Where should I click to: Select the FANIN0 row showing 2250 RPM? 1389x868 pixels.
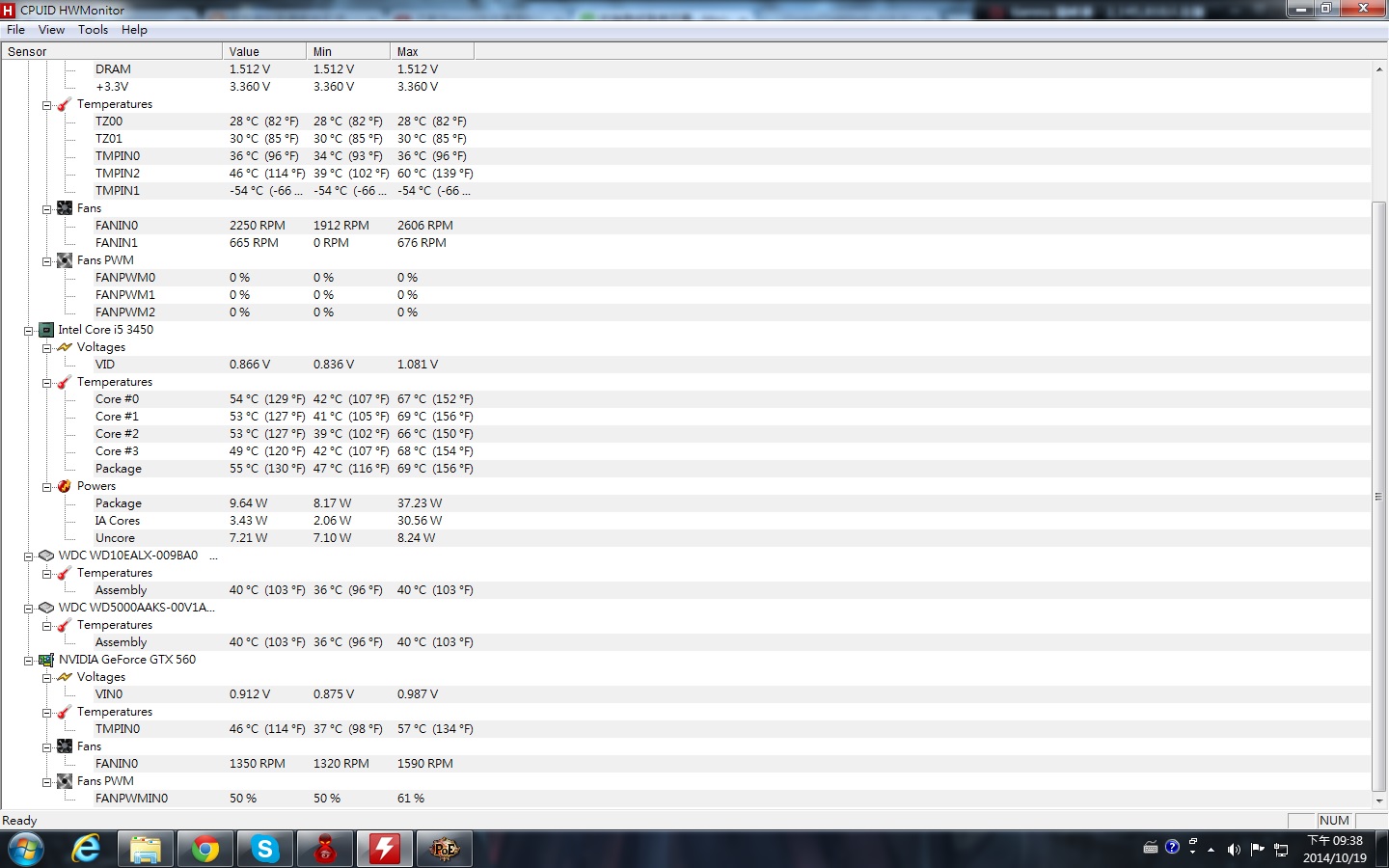[686, 226]
